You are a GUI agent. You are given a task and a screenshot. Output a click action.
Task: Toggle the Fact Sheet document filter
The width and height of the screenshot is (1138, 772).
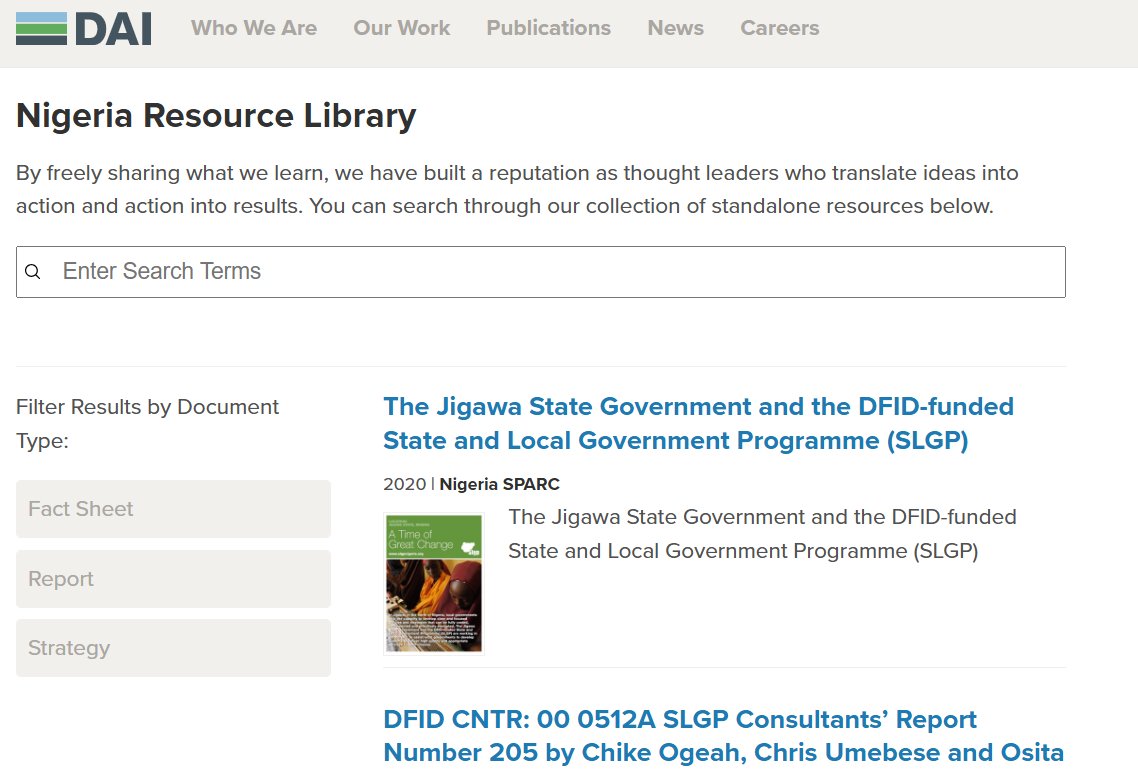173,509
